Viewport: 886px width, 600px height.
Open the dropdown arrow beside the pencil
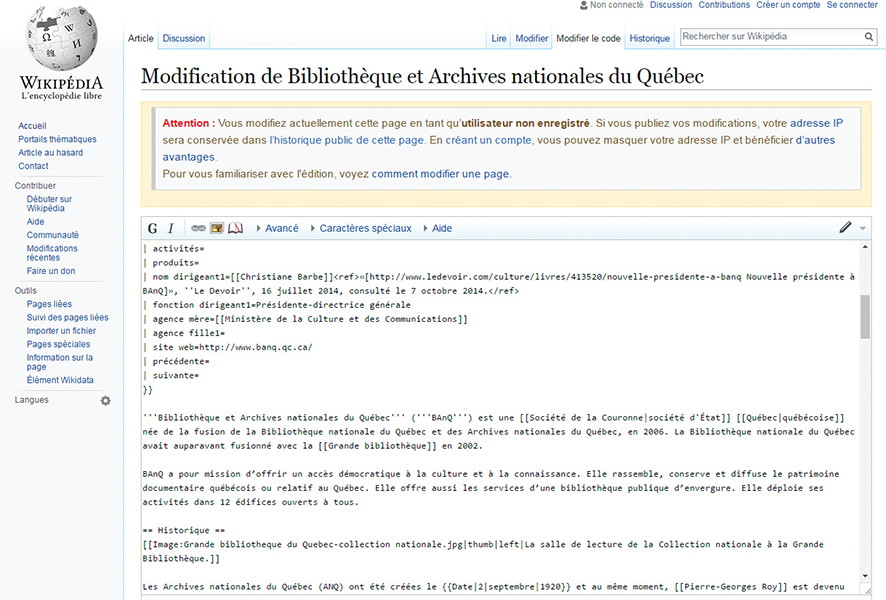click(x=863, y=228)
